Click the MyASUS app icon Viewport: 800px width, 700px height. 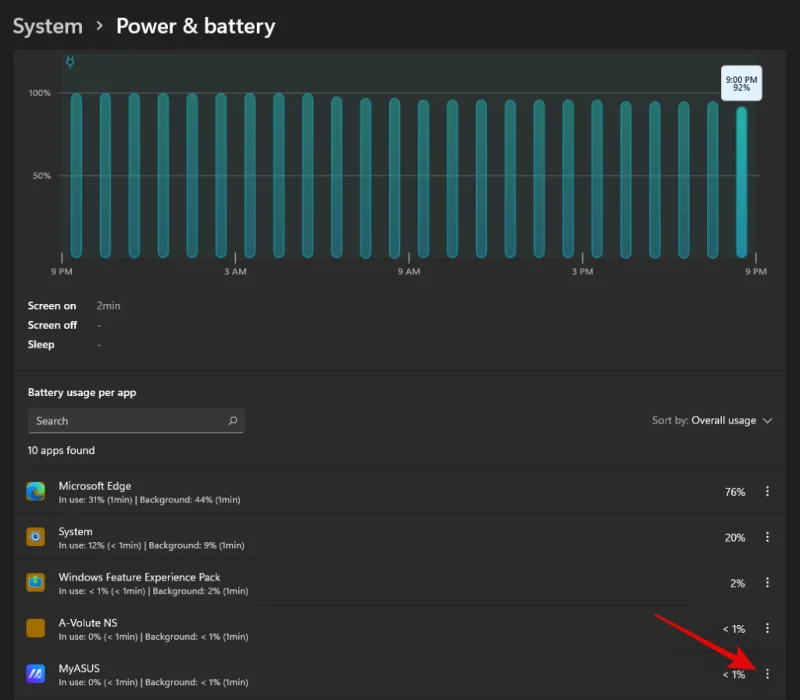(36, 673)
